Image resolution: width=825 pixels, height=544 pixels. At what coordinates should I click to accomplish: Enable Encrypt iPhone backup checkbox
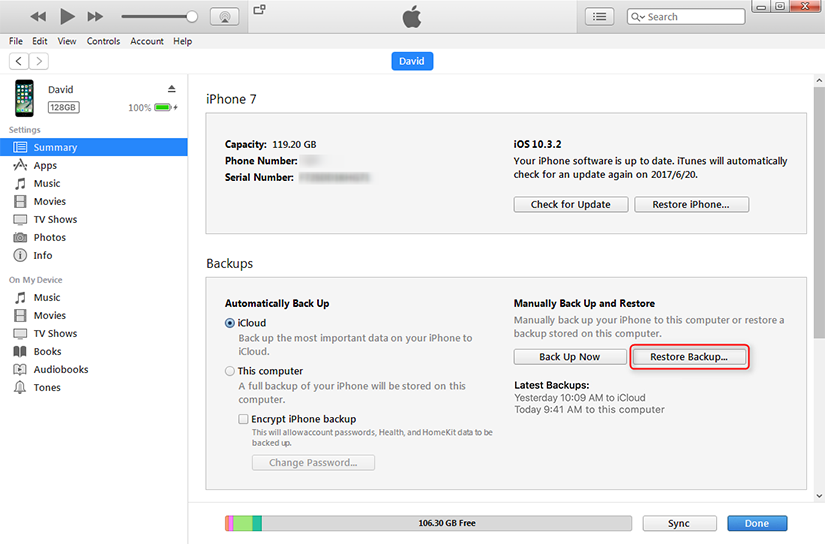(x=243, y=419)
